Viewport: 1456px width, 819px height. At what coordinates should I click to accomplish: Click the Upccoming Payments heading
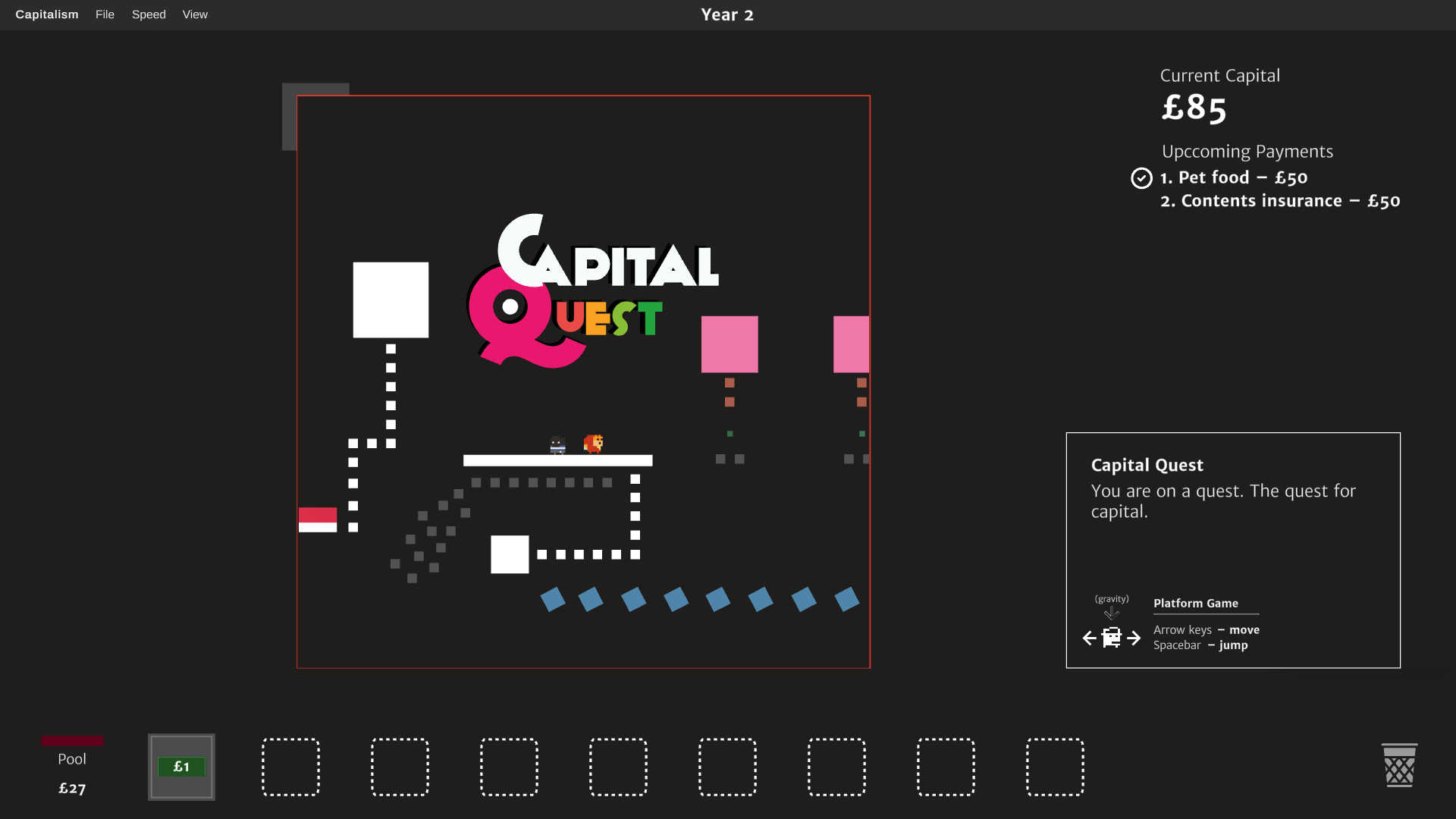1247,152
